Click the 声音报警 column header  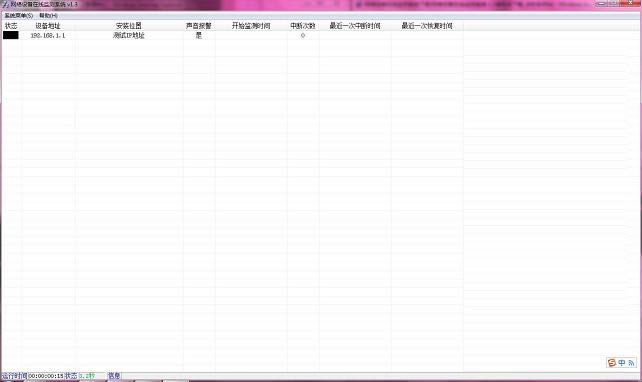click(x=199, y=26)
